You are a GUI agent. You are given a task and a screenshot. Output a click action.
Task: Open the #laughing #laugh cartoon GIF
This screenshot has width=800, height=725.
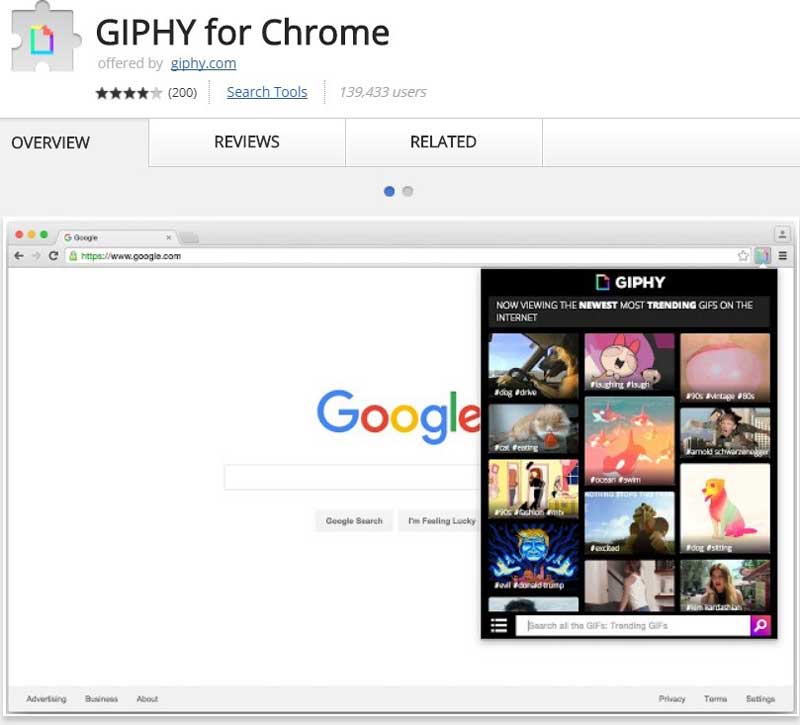pos(629,362)
